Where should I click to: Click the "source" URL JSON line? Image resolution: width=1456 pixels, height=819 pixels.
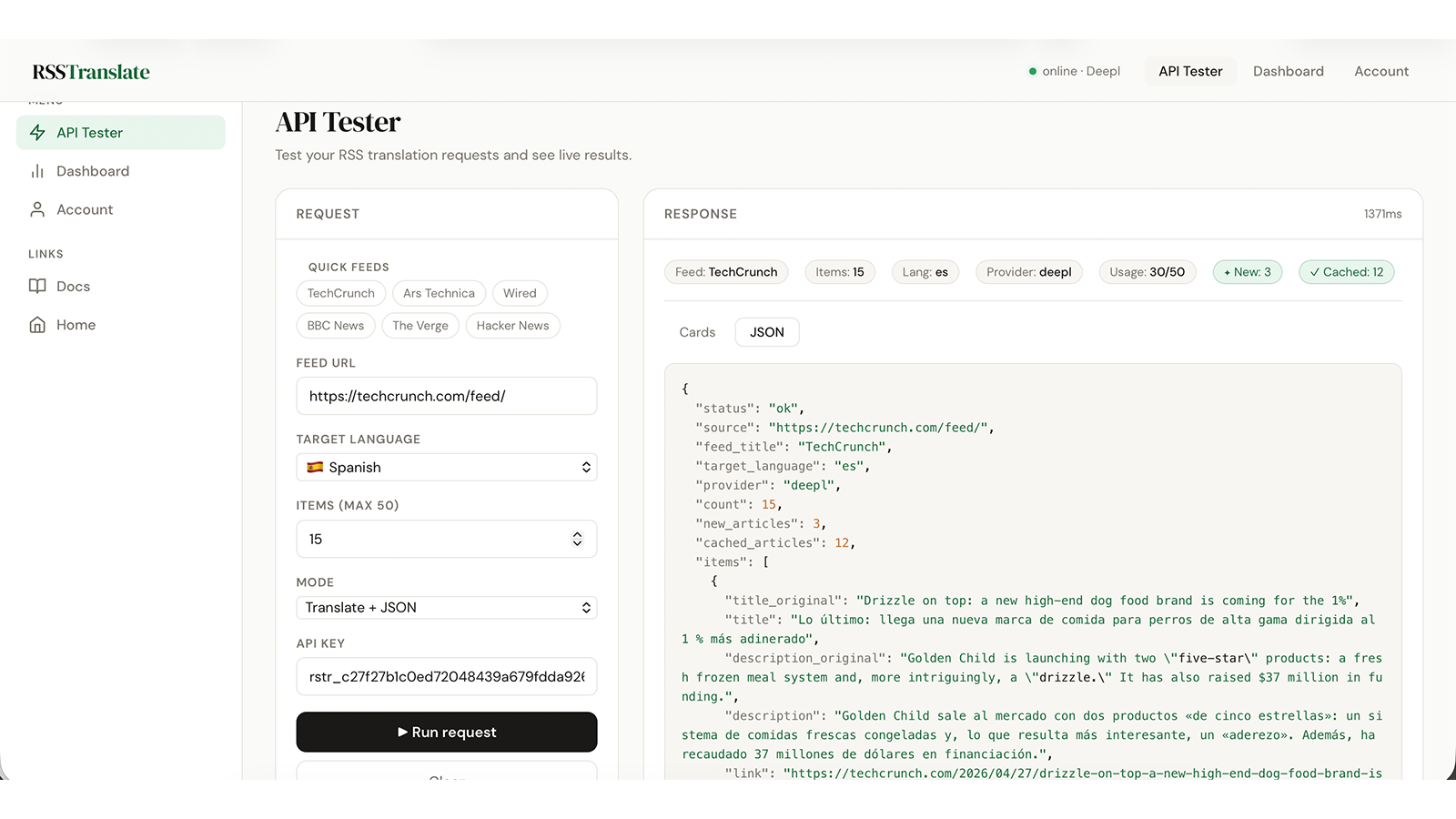coord(844,428)
